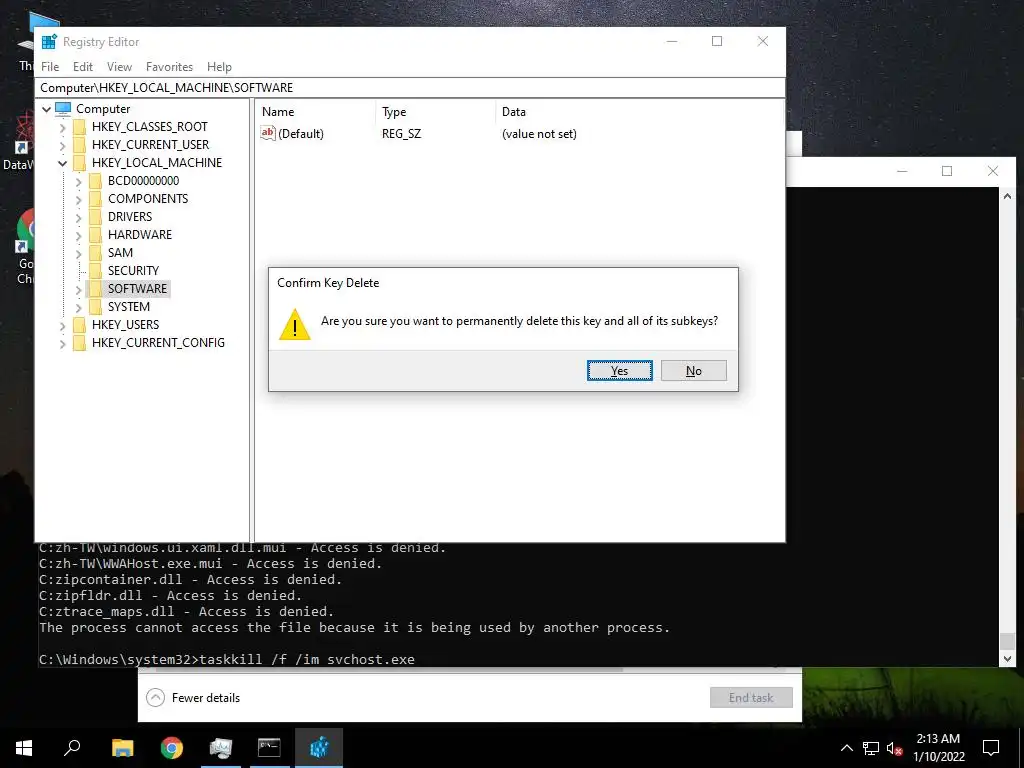1024x768 pixels.
Task: Expand the SYSTEM key arrow
Action: click(78, 307)
